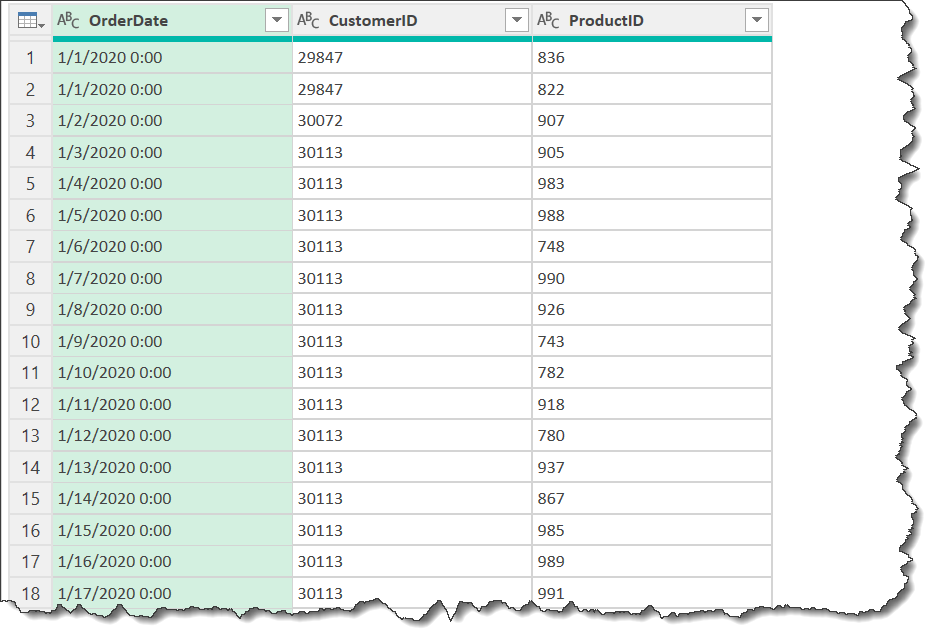
Task: Select row number 11
Action: [31, 373]
